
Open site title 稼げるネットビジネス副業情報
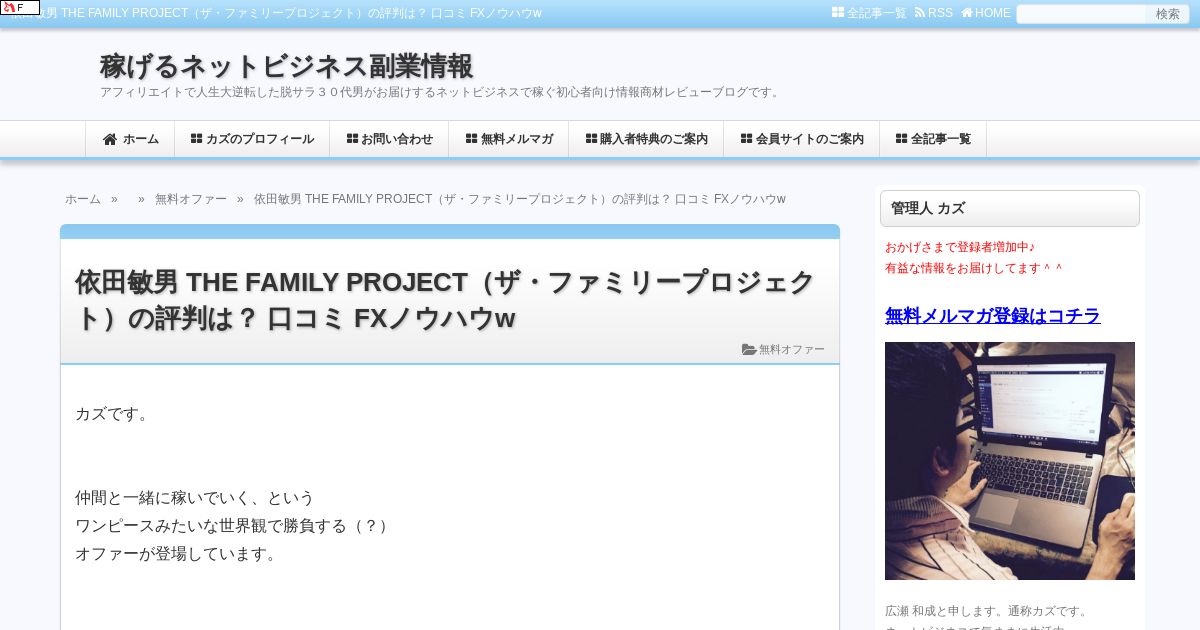coord(286,66)
